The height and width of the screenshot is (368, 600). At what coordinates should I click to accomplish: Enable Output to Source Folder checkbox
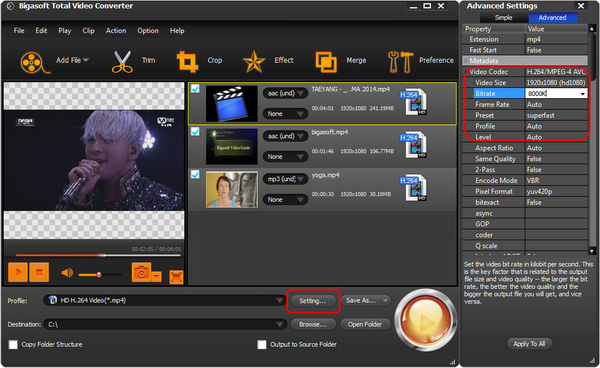tap(262, 345)
